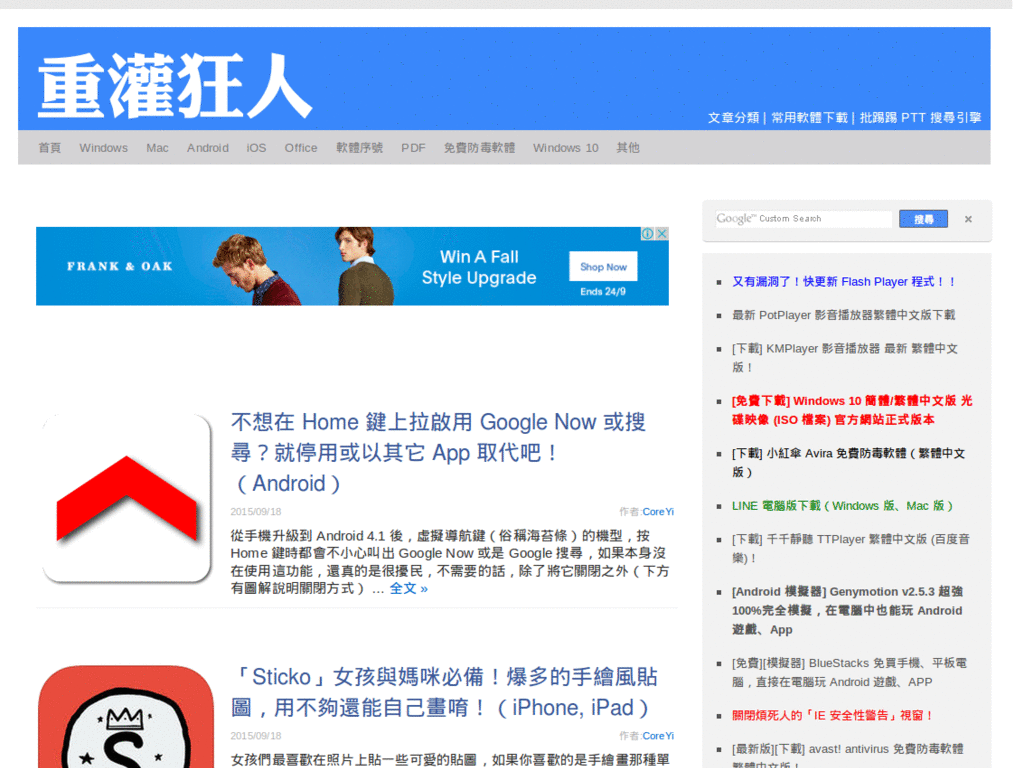Open the Sticko sticker article title
Viewport: 1024px width, 768px height.
tap(444, 692)
